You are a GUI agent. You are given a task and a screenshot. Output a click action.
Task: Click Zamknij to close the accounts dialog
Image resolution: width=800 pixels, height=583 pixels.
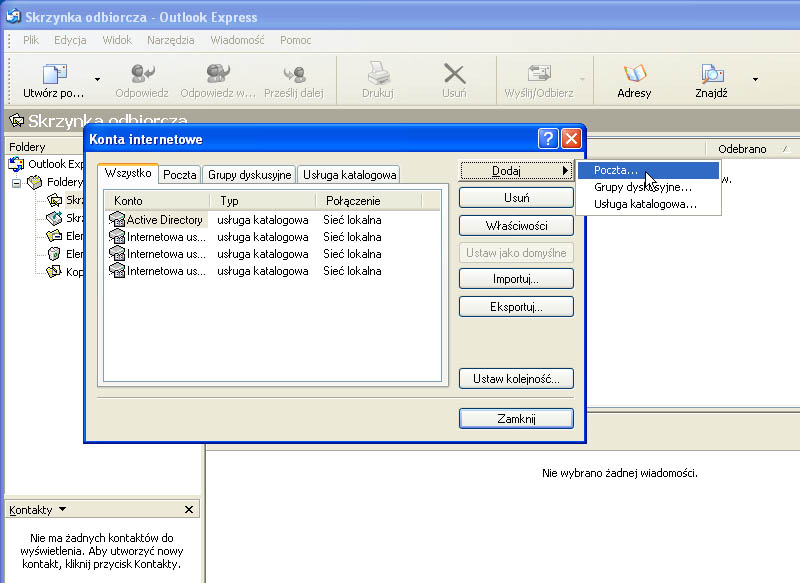pos(516,419)
